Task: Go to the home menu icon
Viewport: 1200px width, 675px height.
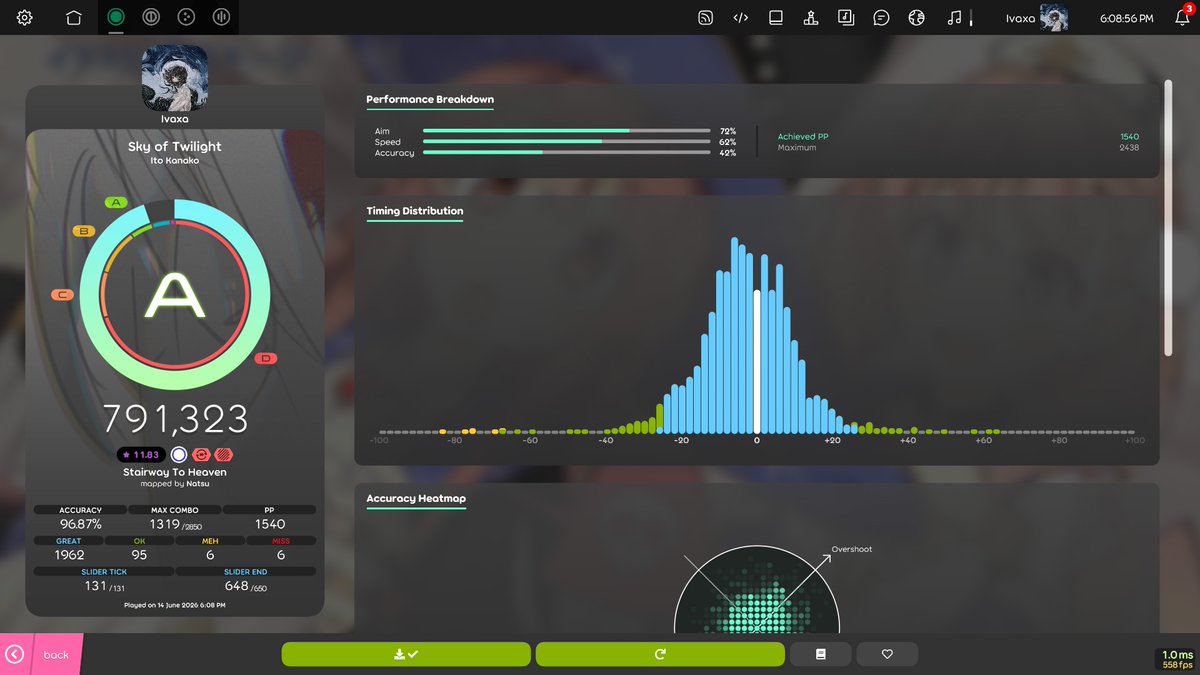Action: point(73,17)
